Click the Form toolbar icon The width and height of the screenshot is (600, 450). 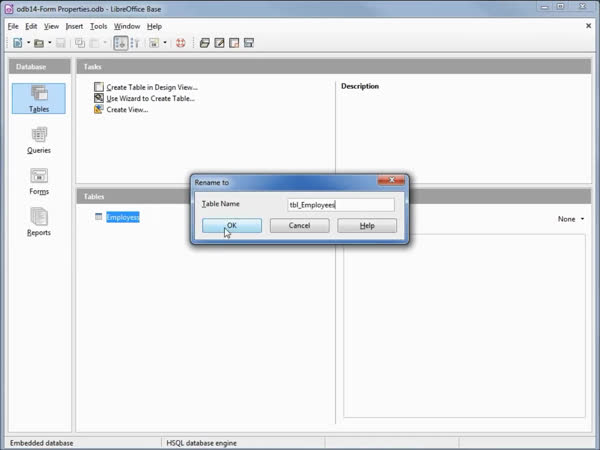(x=154, y=43)
